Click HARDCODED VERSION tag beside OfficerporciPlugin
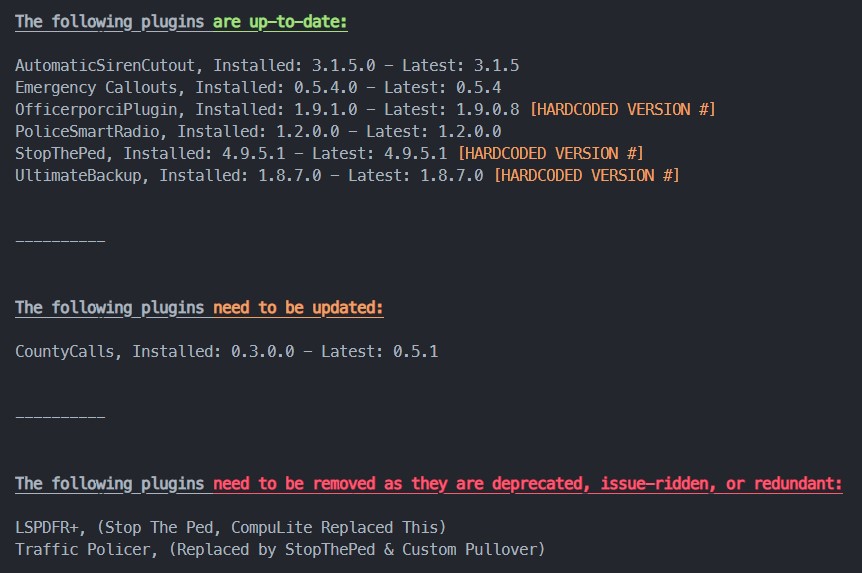 click(x=622, y=109)
